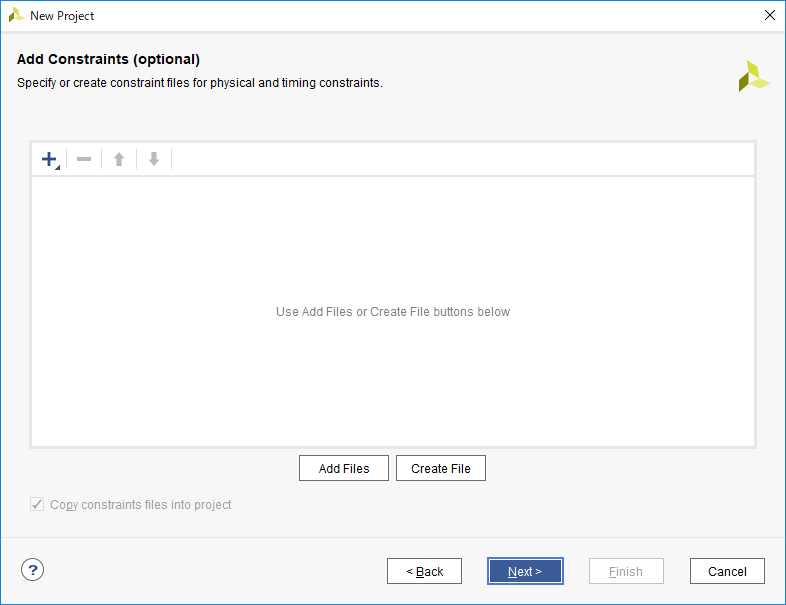Click the minus icon to remove file

click(84, 159)
